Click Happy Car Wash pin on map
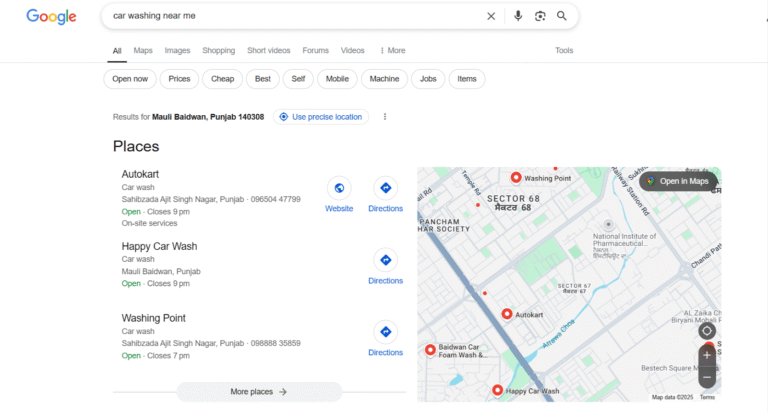 coord(497,390)
